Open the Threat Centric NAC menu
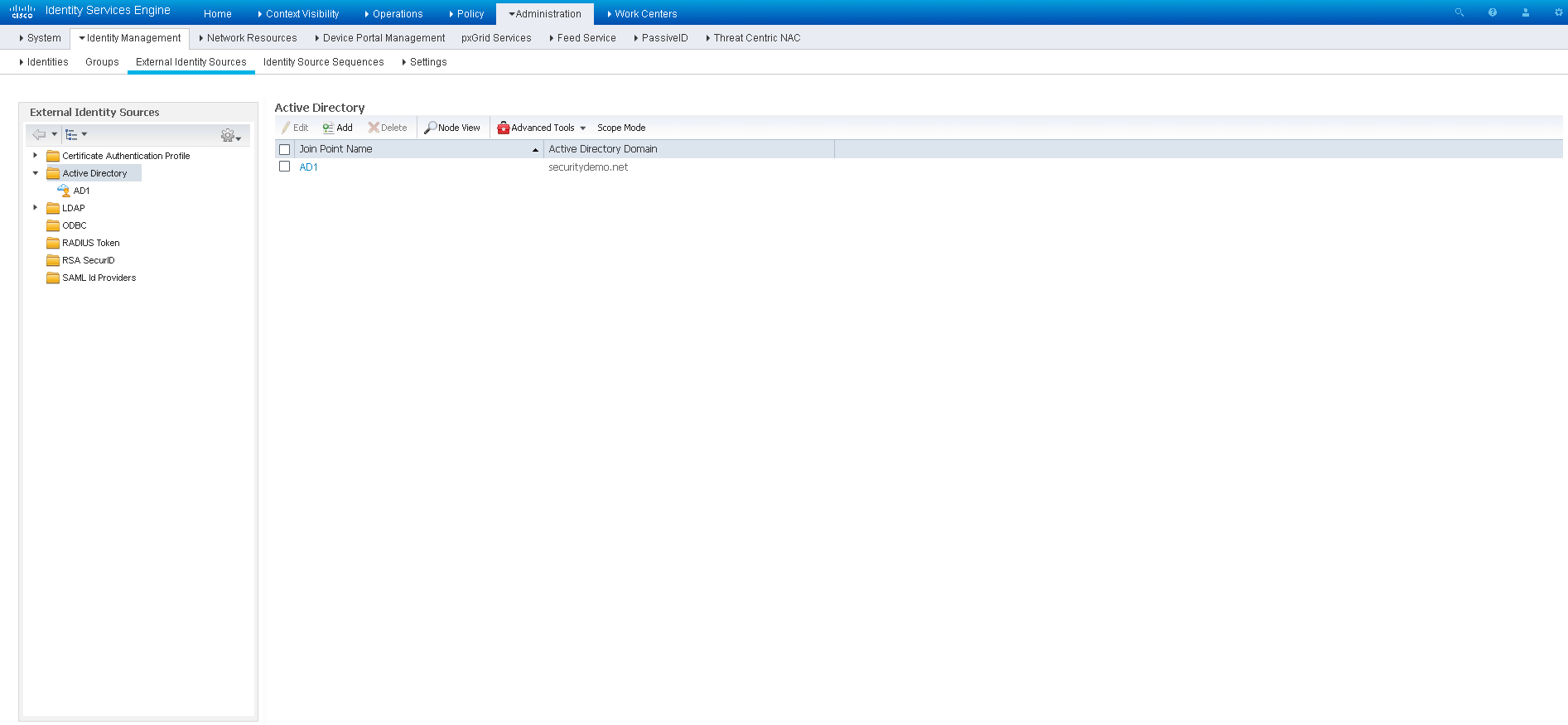 click(x=753, y=38)
